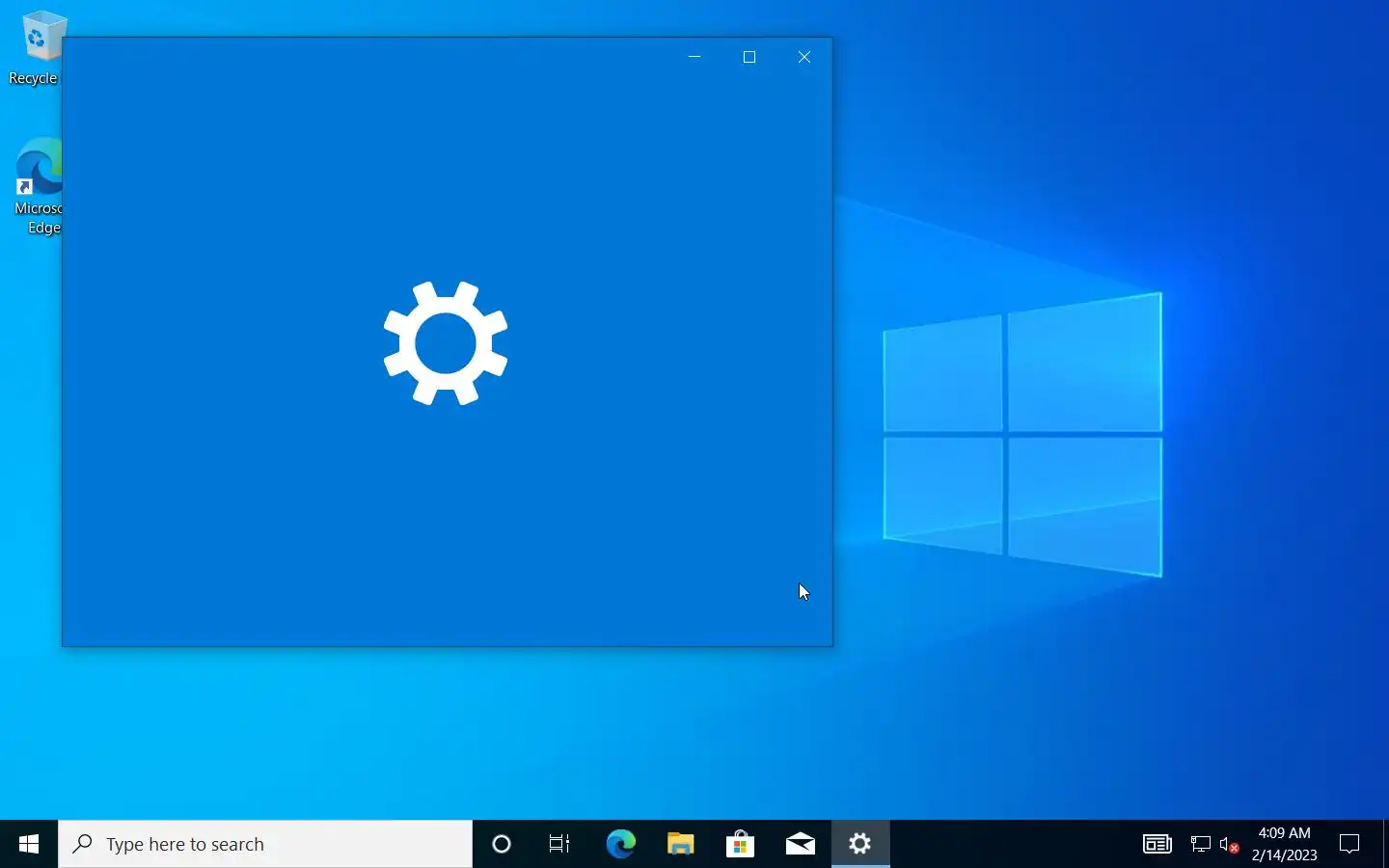The width and height of the screenshot is (1389, 868).
Task: Open the Mail app from the taskbar
Action: (801, 844)
